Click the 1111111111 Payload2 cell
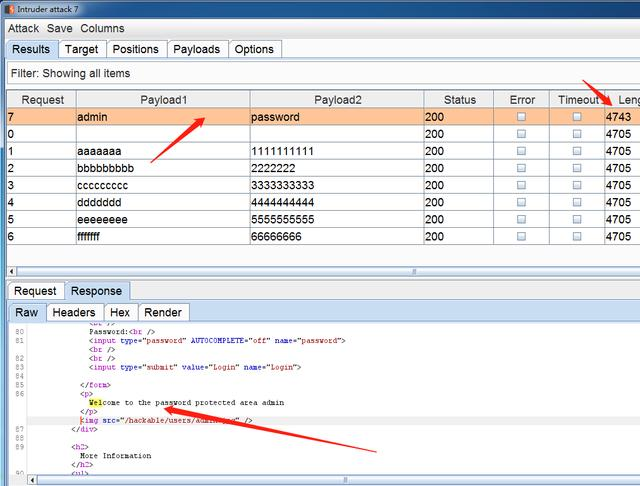Screen dimensions: 640x486 337,151
